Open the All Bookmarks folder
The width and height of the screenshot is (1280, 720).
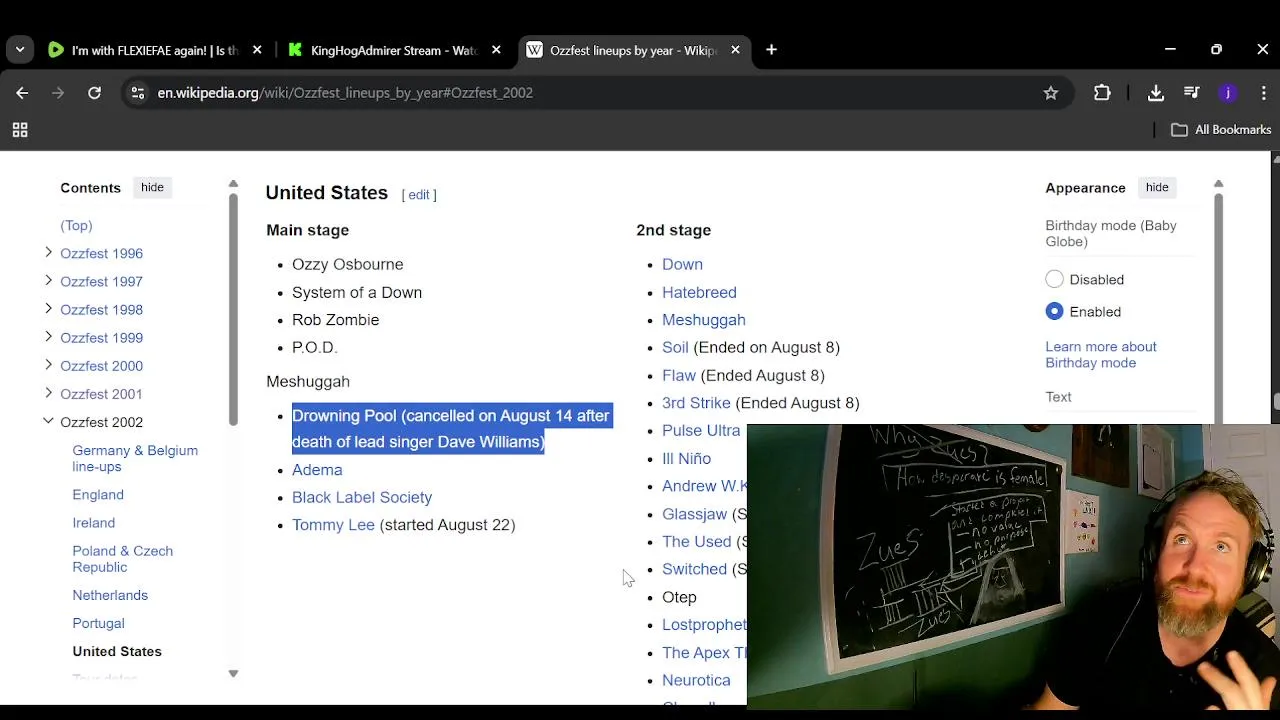(1221, 130)
